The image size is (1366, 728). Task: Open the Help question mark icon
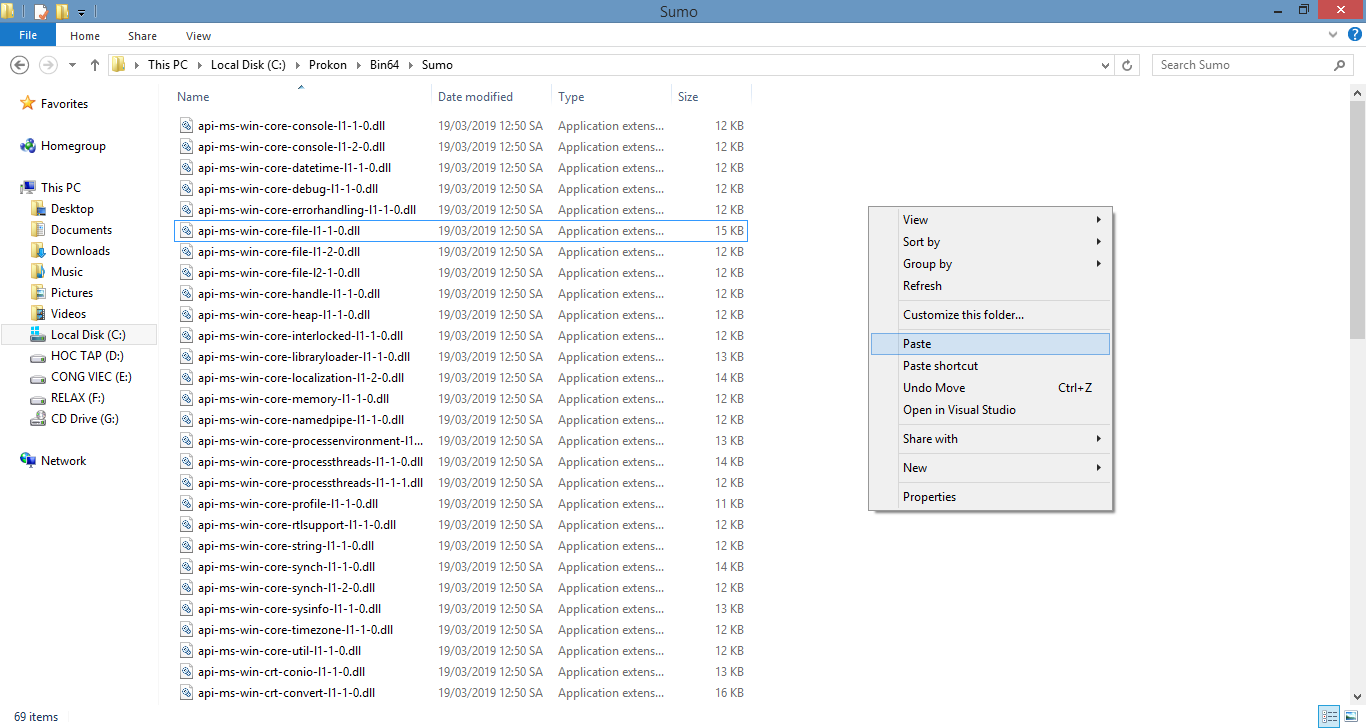1354,35
